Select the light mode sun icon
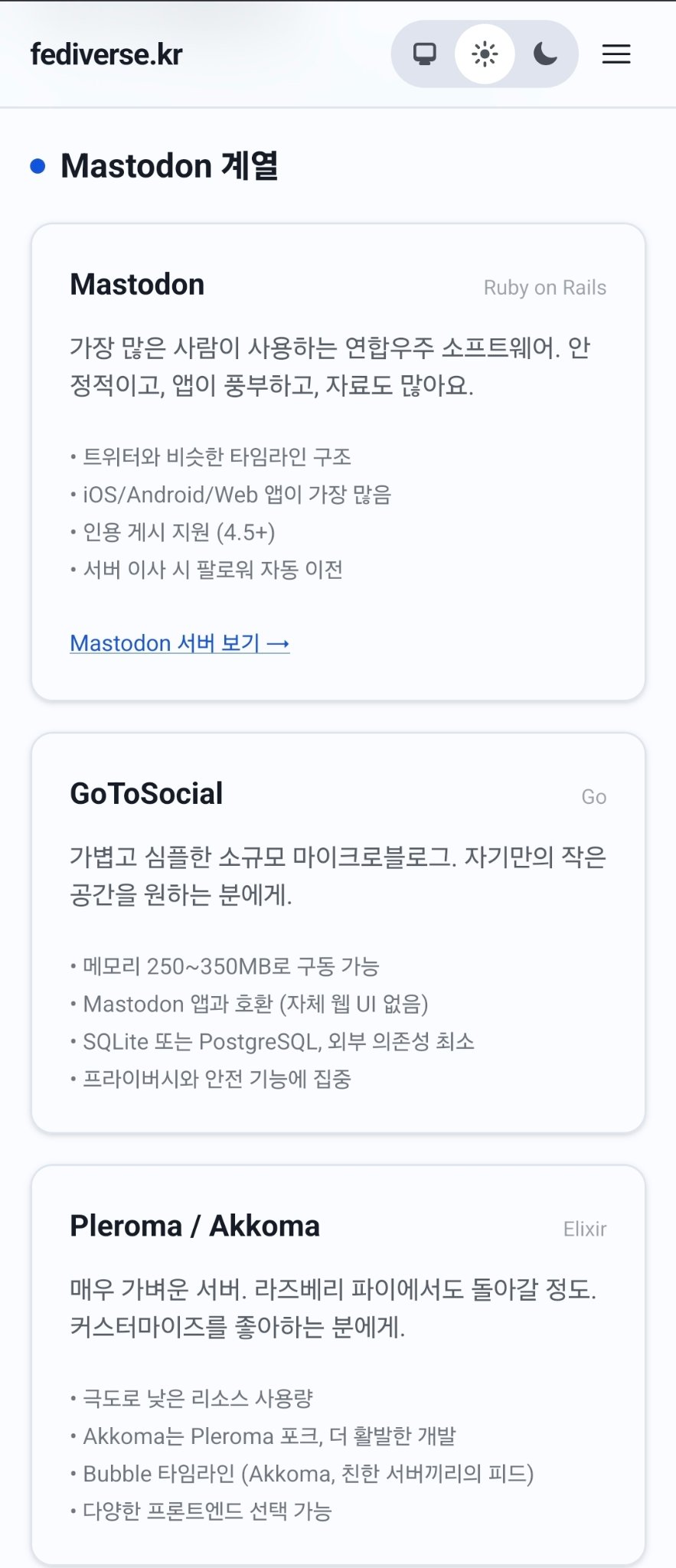 (485, 54)
